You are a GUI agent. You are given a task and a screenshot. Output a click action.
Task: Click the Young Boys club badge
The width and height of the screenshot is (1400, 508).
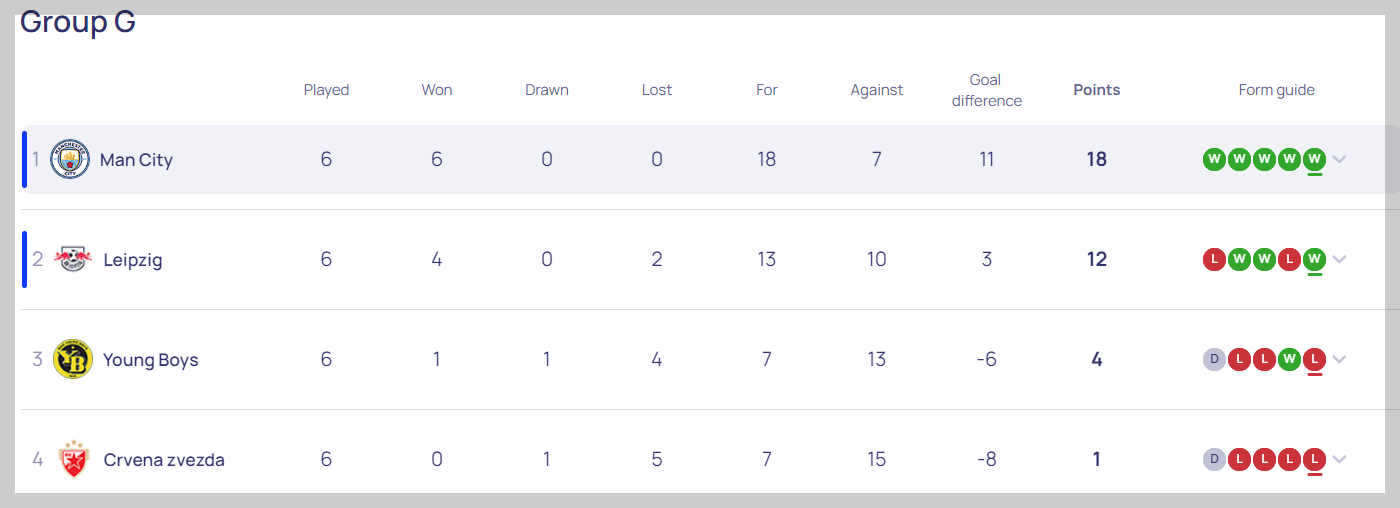click(x=72, y=359)
